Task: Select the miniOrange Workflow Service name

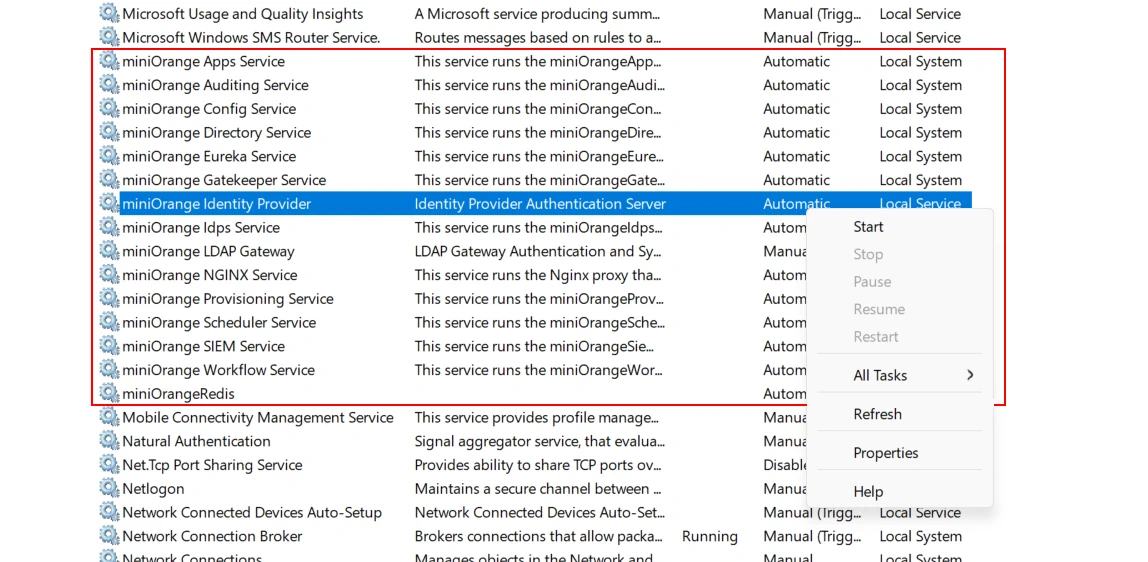Action: (x=218, y=370)
